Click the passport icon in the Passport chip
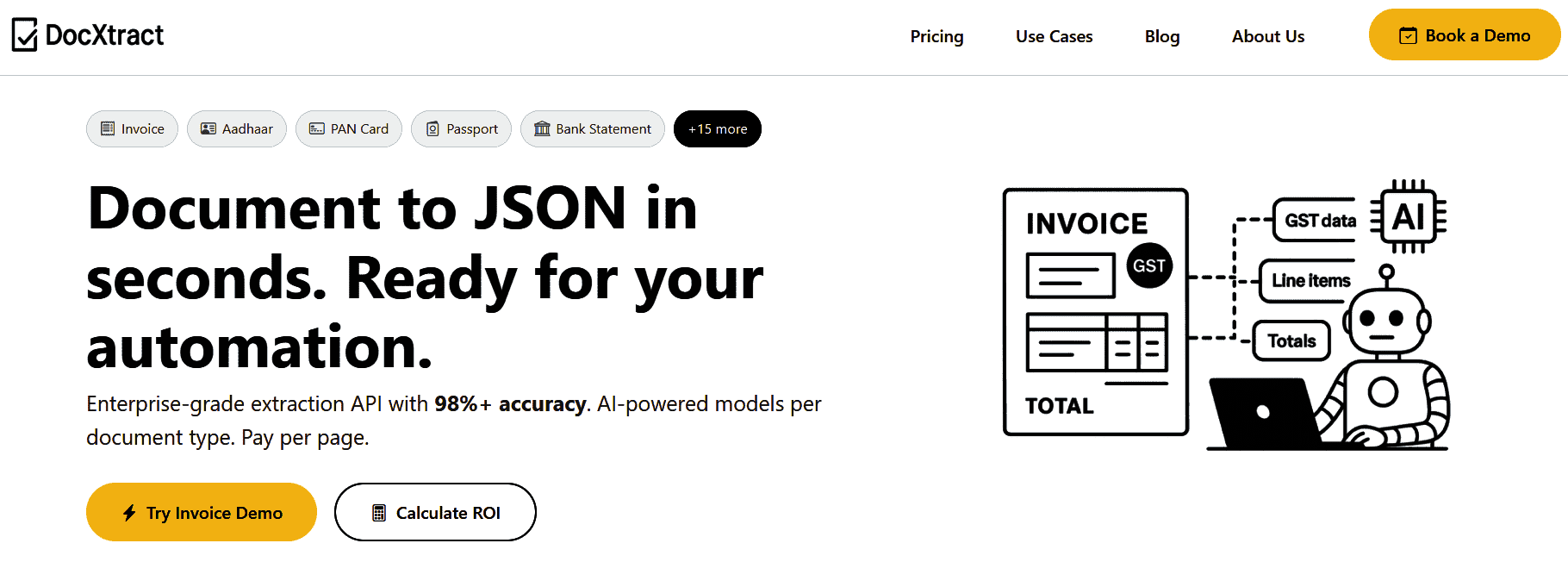Viewport: 1568px width, 562px height. point(432,128)
